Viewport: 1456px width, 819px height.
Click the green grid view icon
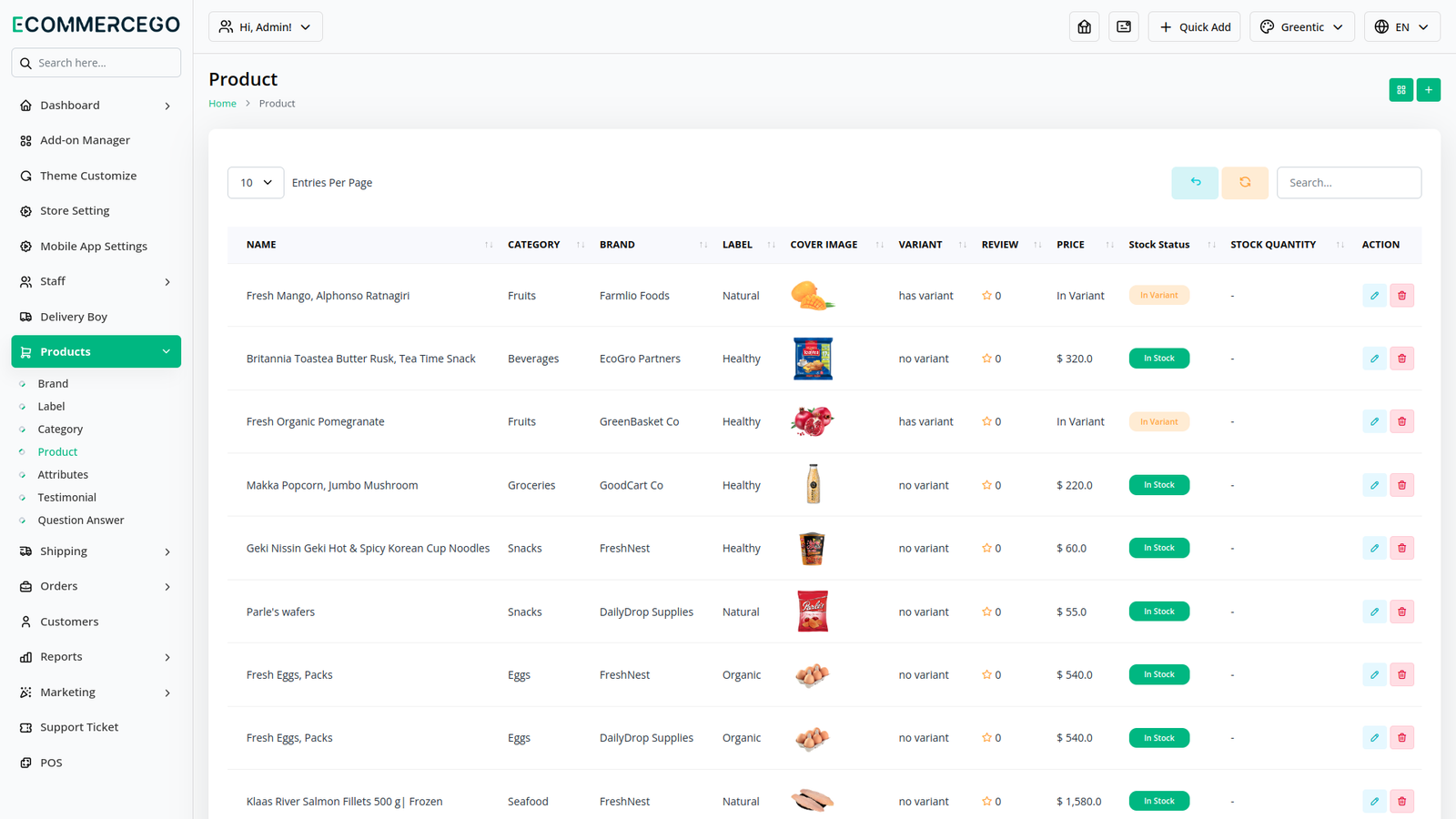[x=1400, y=90]
